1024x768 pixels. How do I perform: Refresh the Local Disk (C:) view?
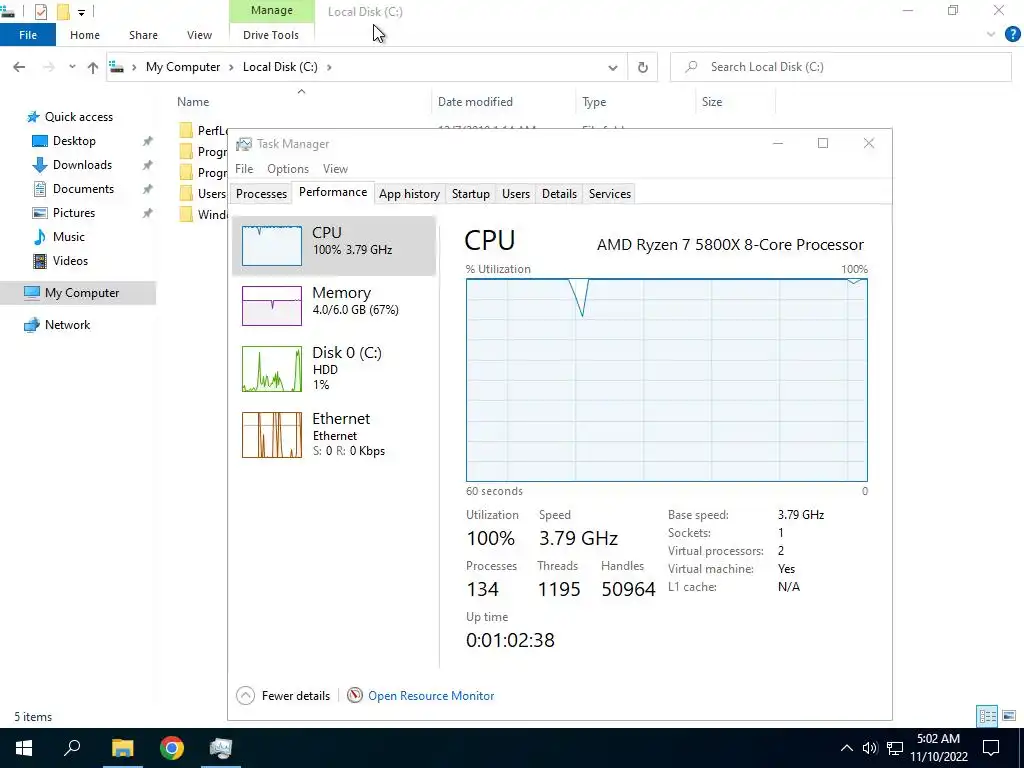tap(643, 67)
